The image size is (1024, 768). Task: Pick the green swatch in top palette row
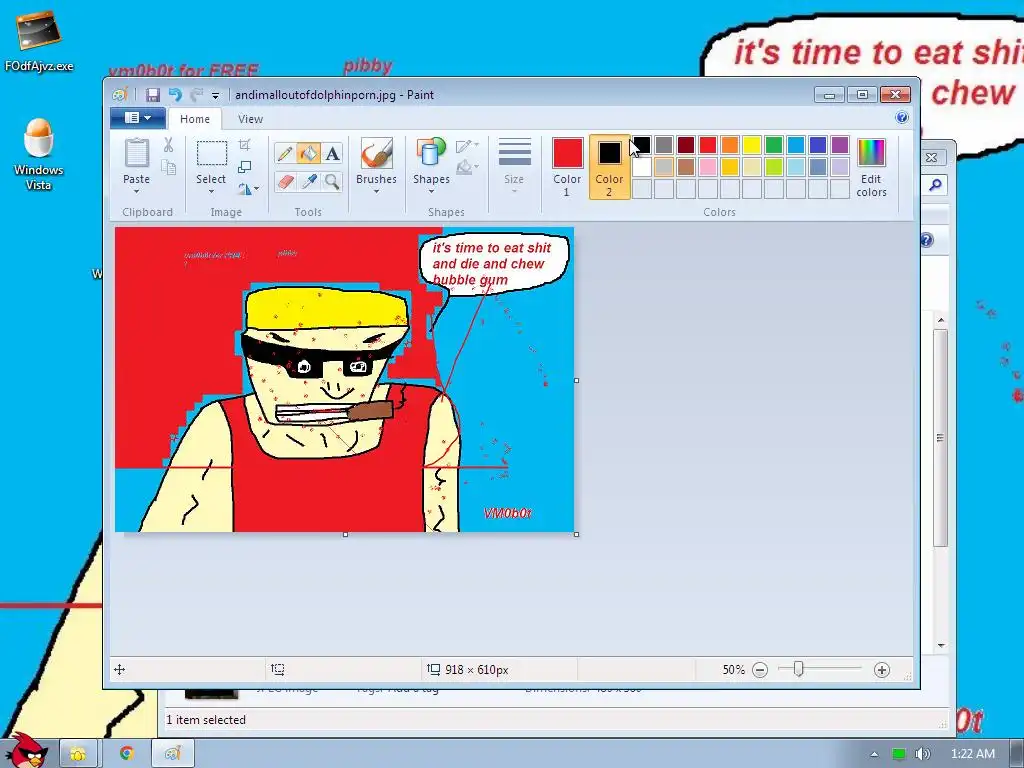tap(774, 145)
